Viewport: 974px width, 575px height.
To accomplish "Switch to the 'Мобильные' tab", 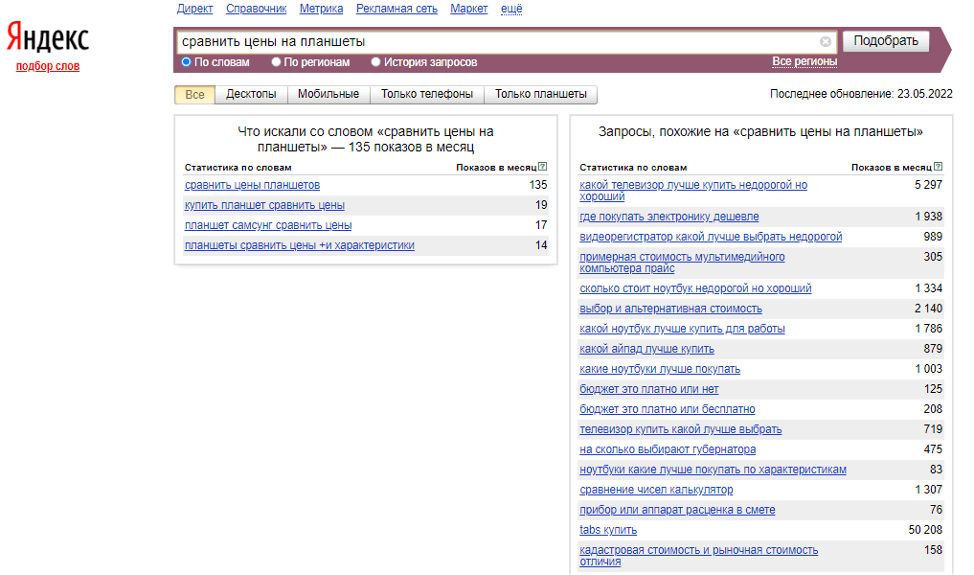I will [328, 95].
